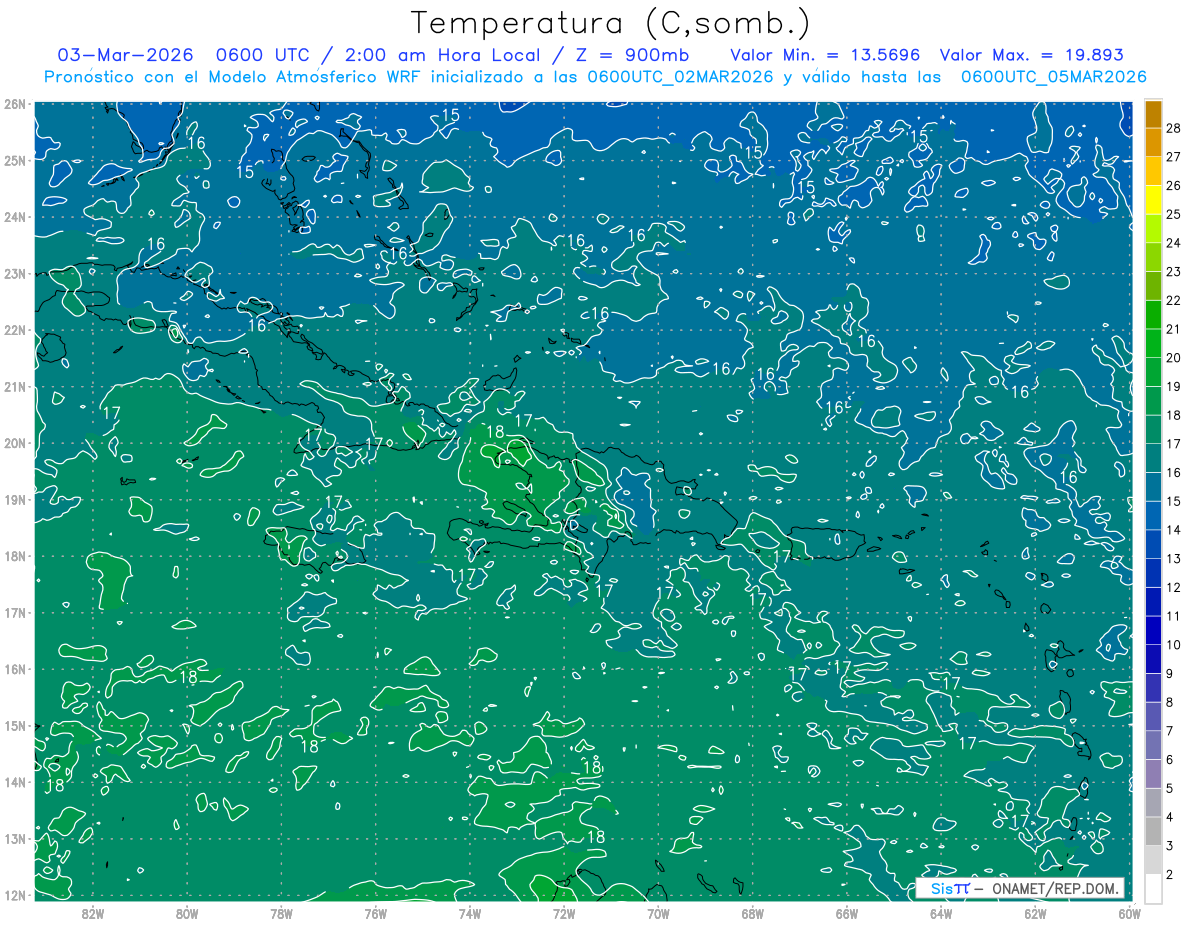Screen dimensions: 1200x927
Task: Click color scale label "28"
Action: [1173, 128]
